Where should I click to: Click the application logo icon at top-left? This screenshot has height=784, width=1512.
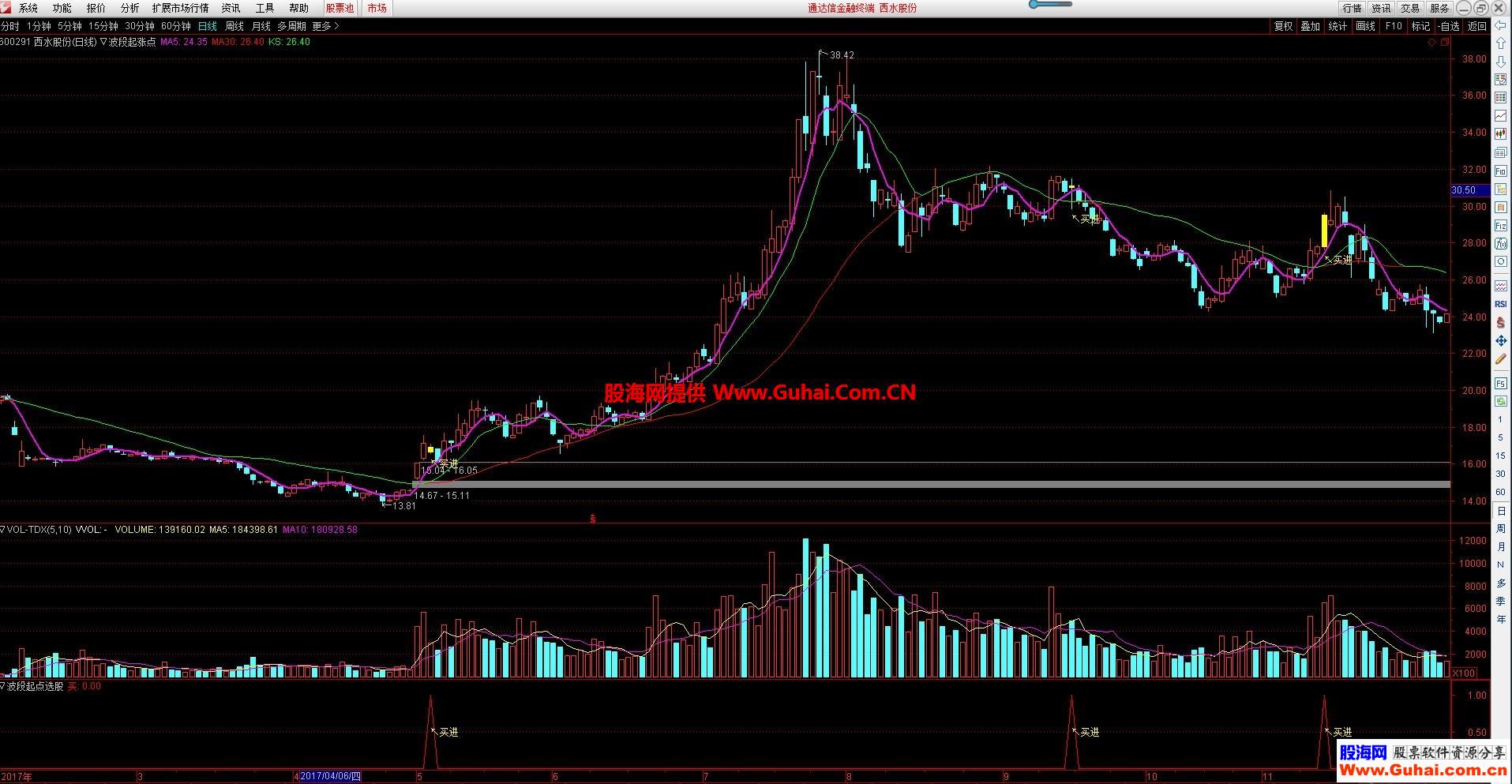6,7
